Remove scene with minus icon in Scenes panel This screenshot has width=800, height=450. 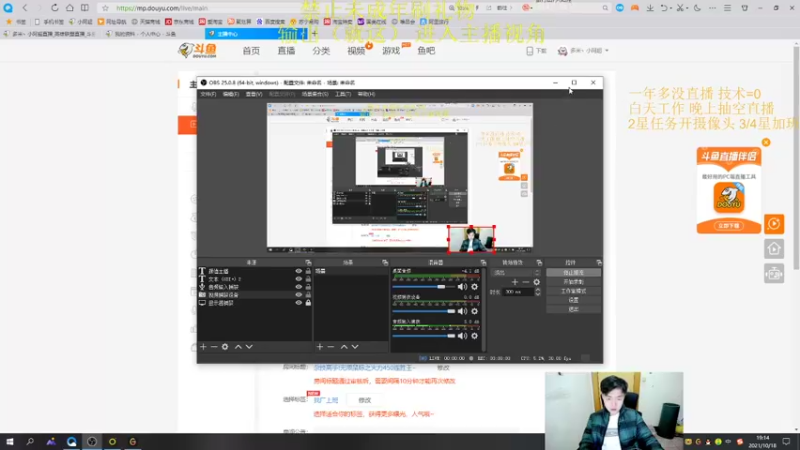point(331,347)
